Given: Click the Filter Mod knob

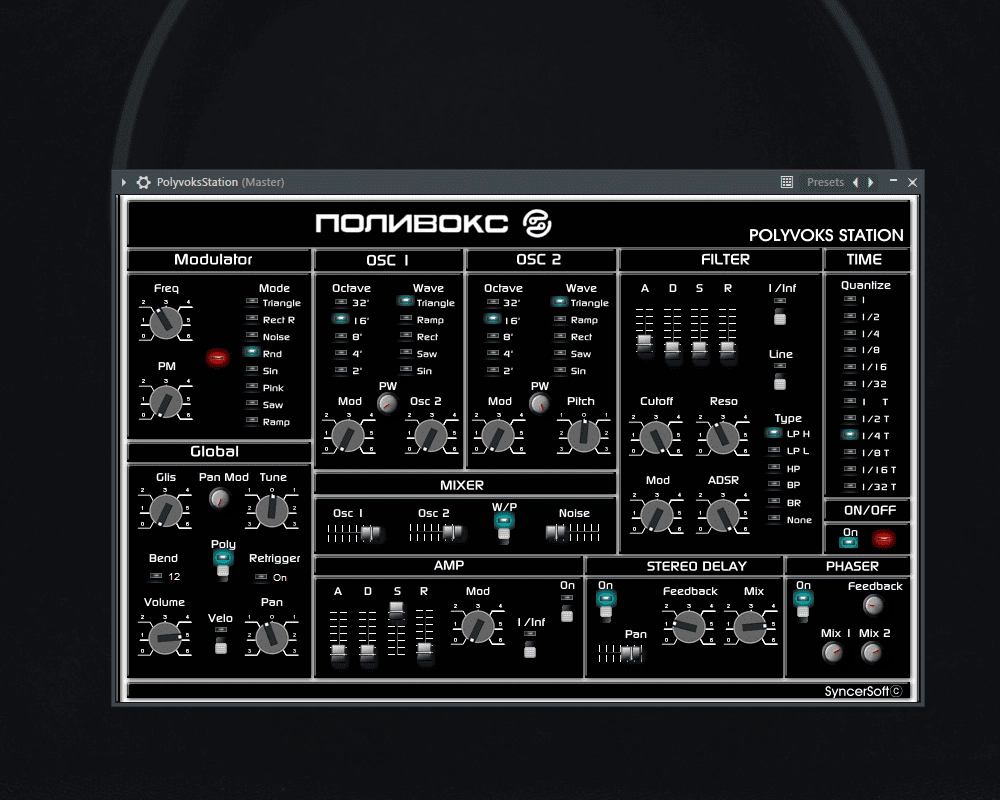Looking at the screenshot, I should click(657, 516).
